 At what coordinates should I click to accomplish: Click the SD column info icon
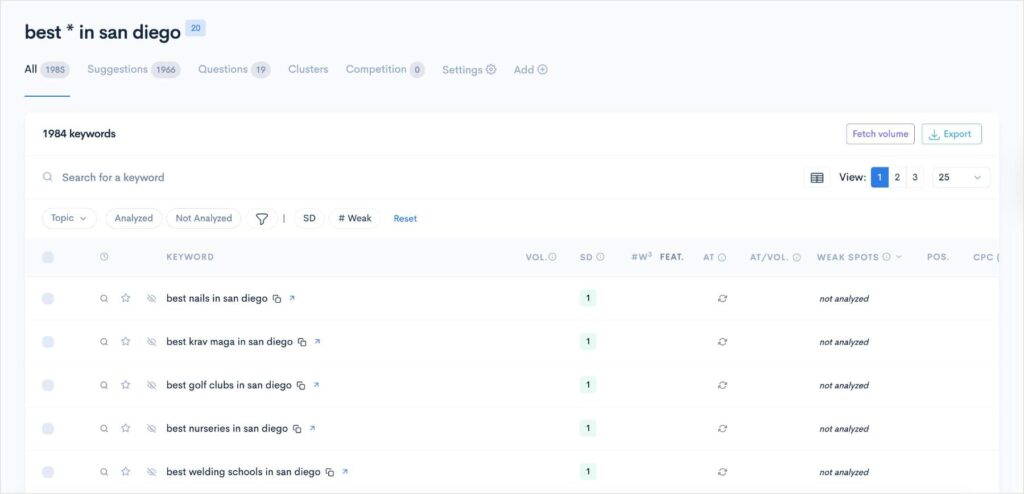pyautogui.click(x=600, y=257)
